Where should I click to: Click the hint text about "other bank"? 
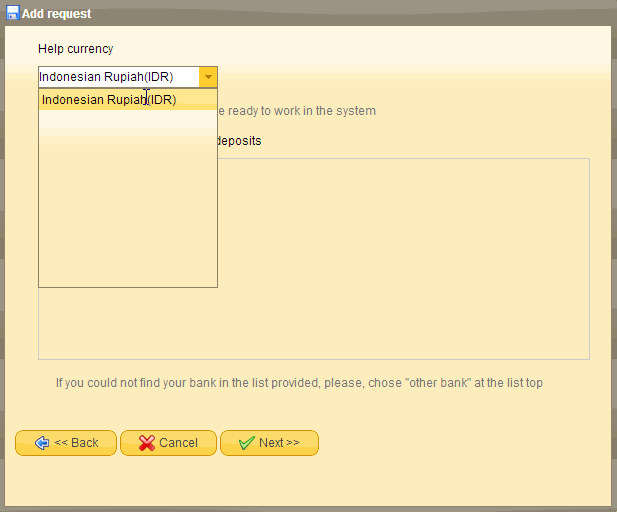click(299, 383)
